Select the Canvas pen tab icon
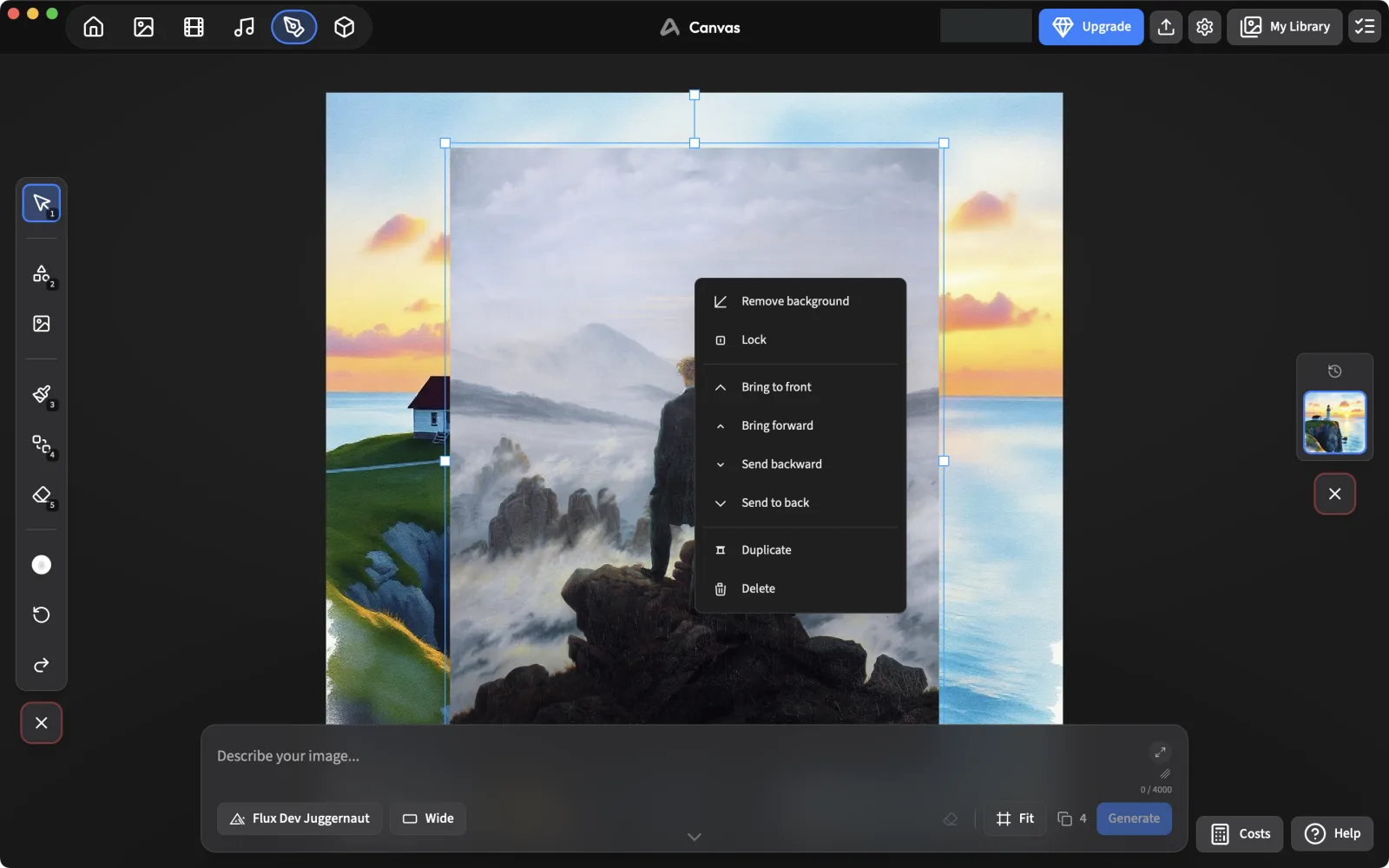 [294, 27]
